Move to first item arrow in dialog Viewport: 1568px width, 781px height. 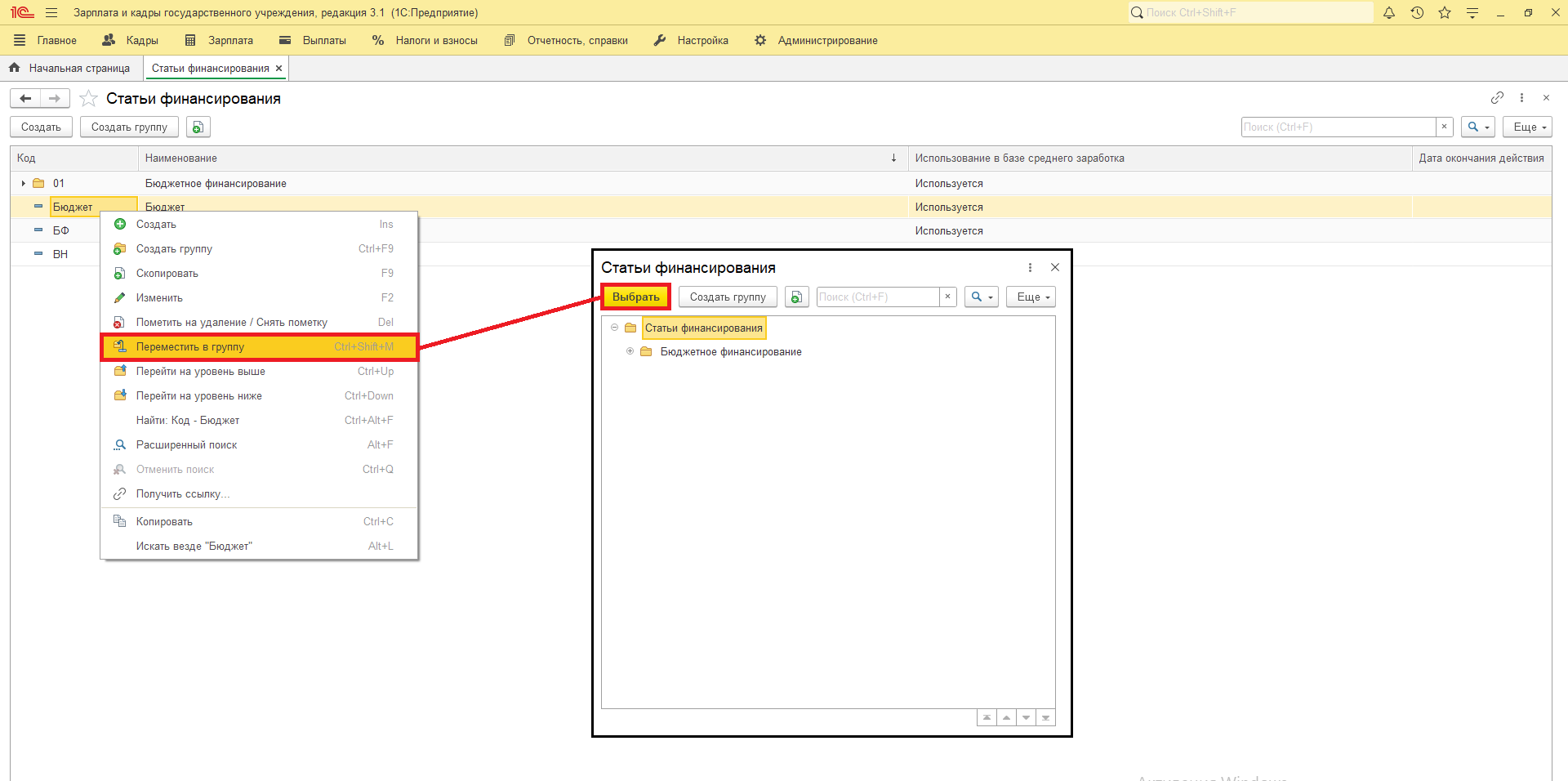[x=987, y=717]
